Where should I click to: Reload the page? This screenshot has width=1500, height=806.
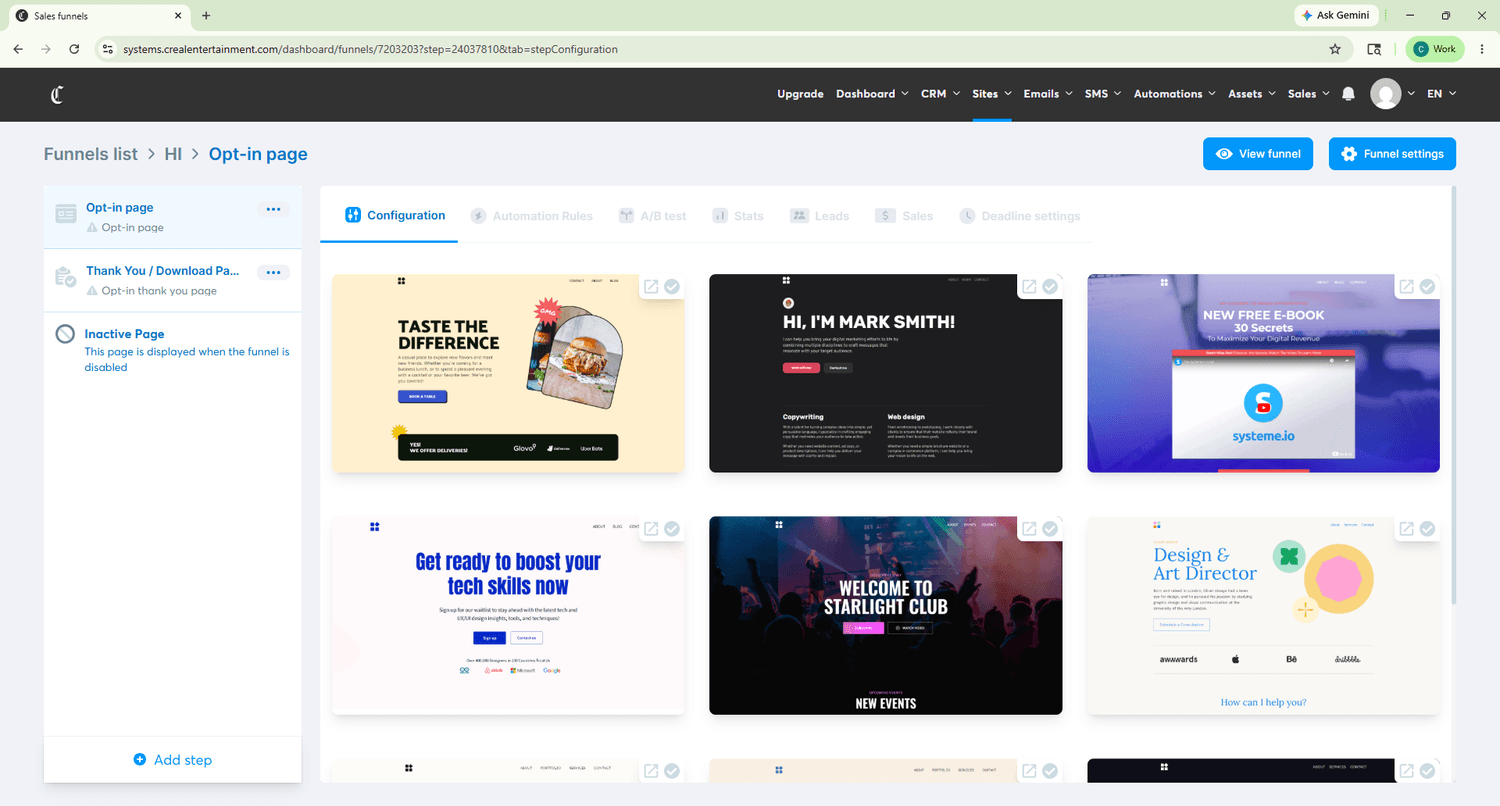tap(74, 49)
